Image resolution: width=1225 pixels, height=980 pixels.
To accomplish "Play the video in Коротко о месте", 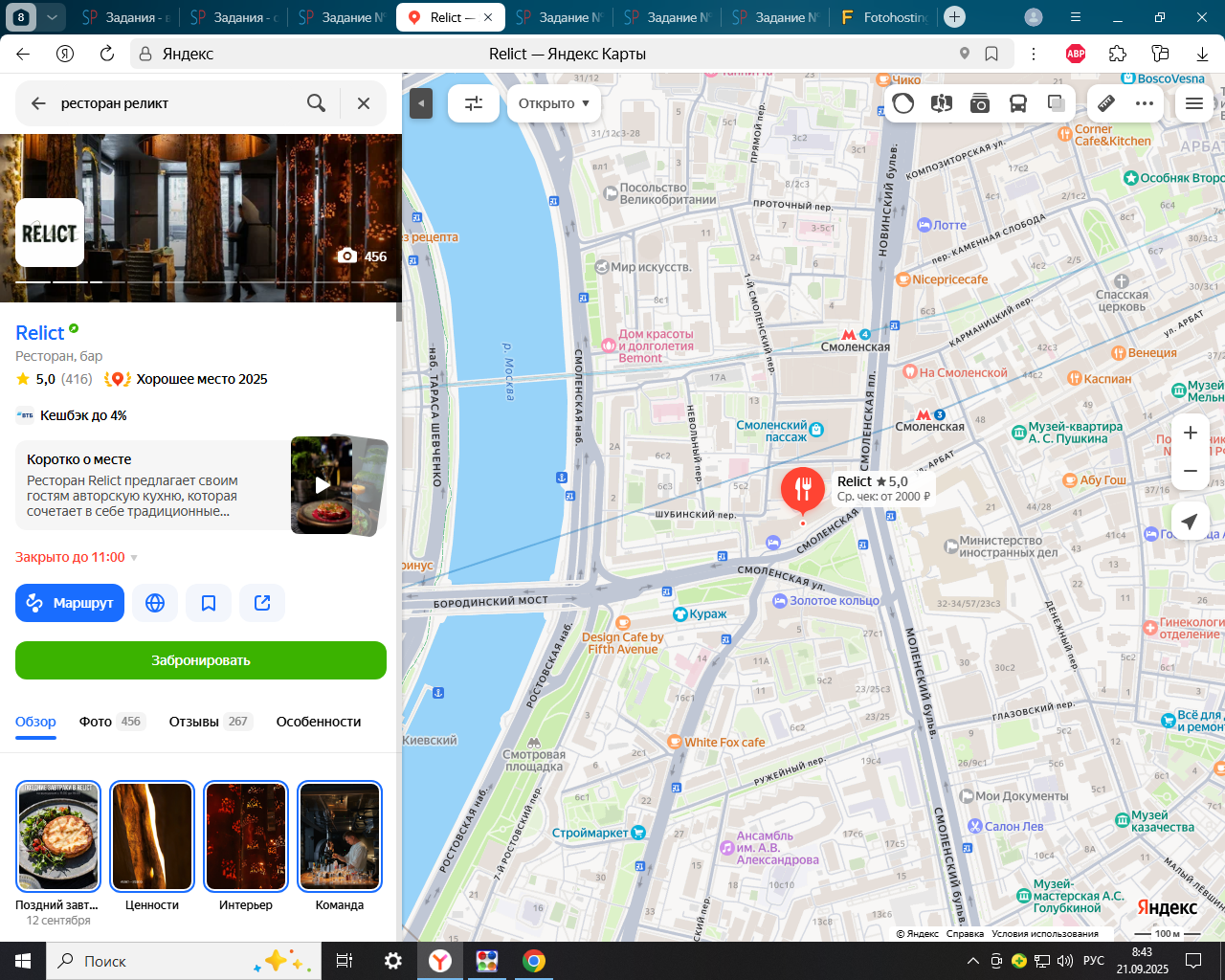I will coord(323,485).
